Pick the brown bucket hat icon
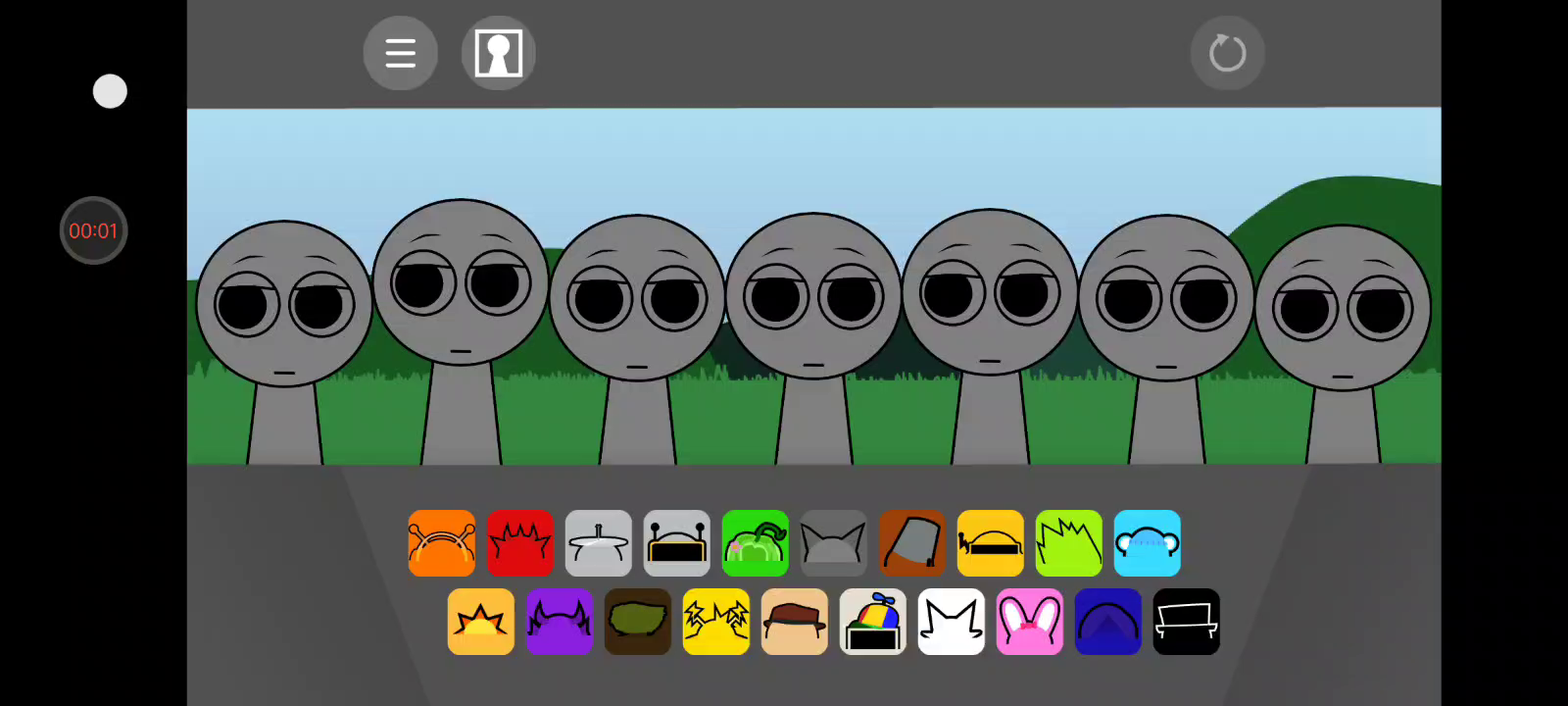 click(x=912, y=543)
